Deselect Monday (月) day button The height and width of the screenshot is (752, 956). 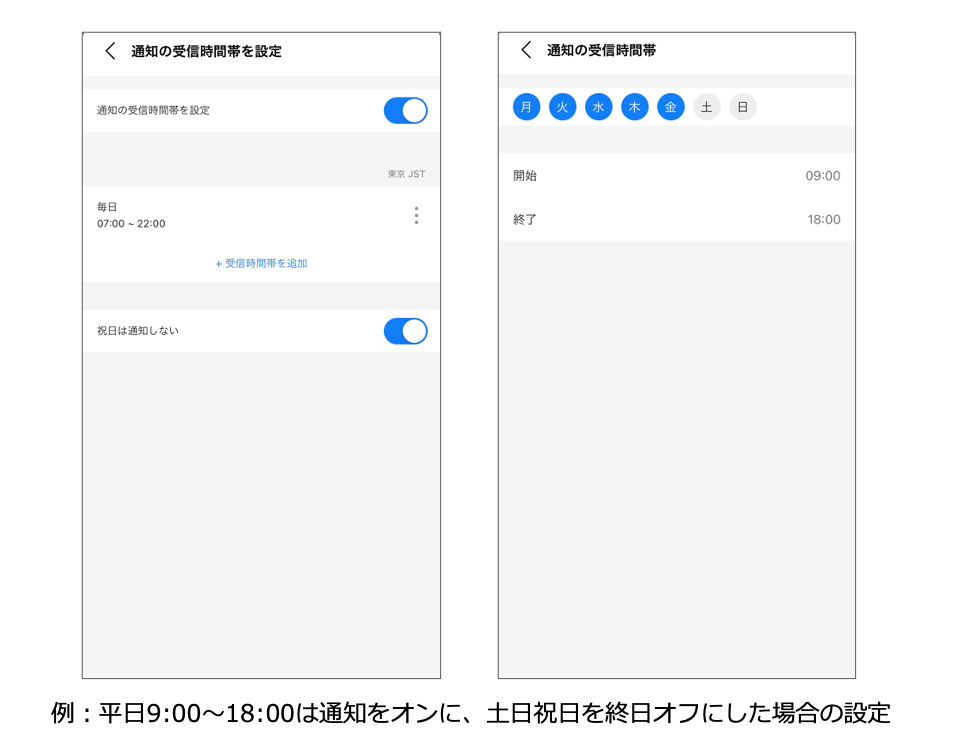coord(526,107)
